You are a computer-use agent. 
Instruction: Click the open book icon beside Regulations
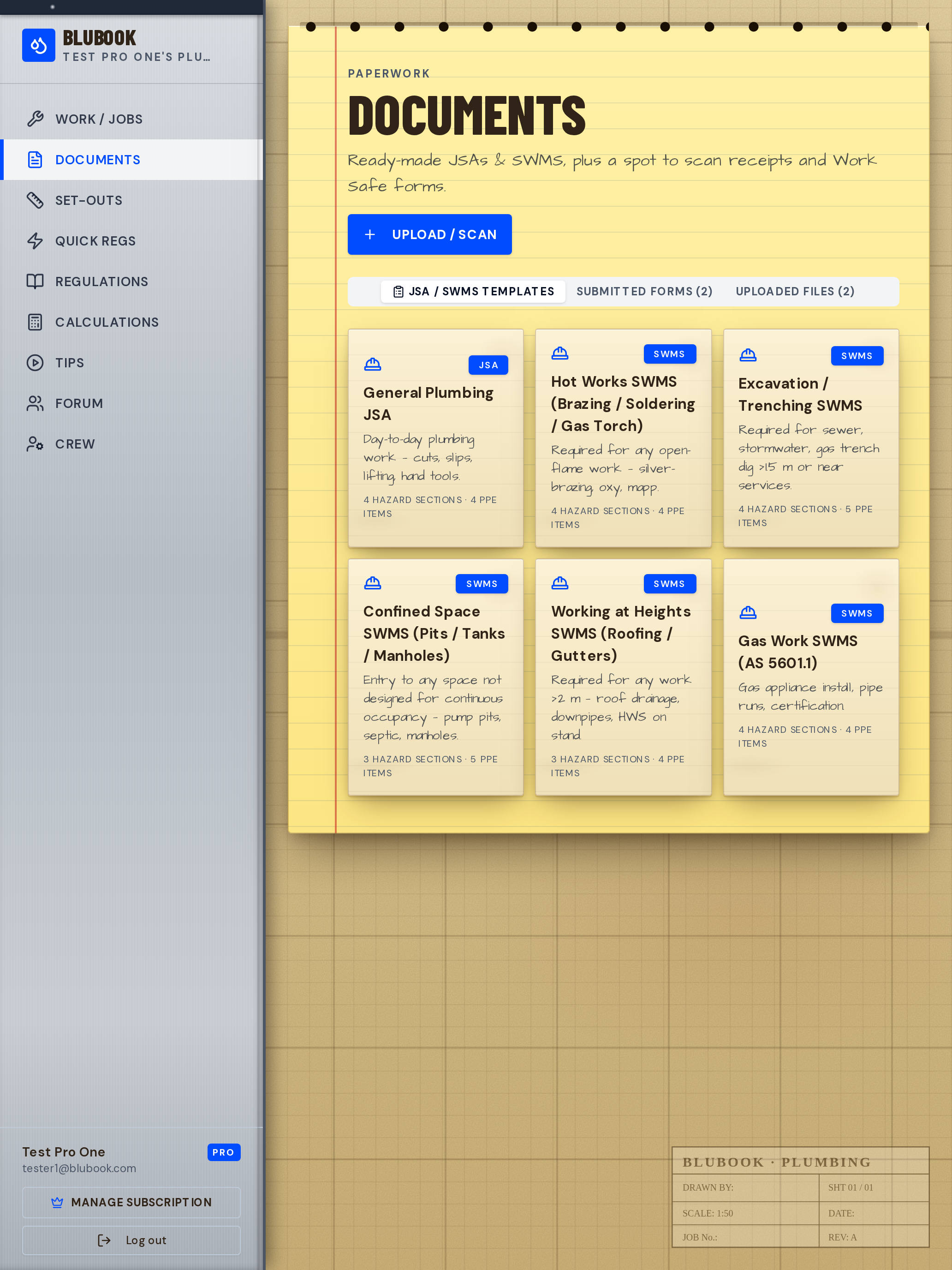click(x=35, y=282)
